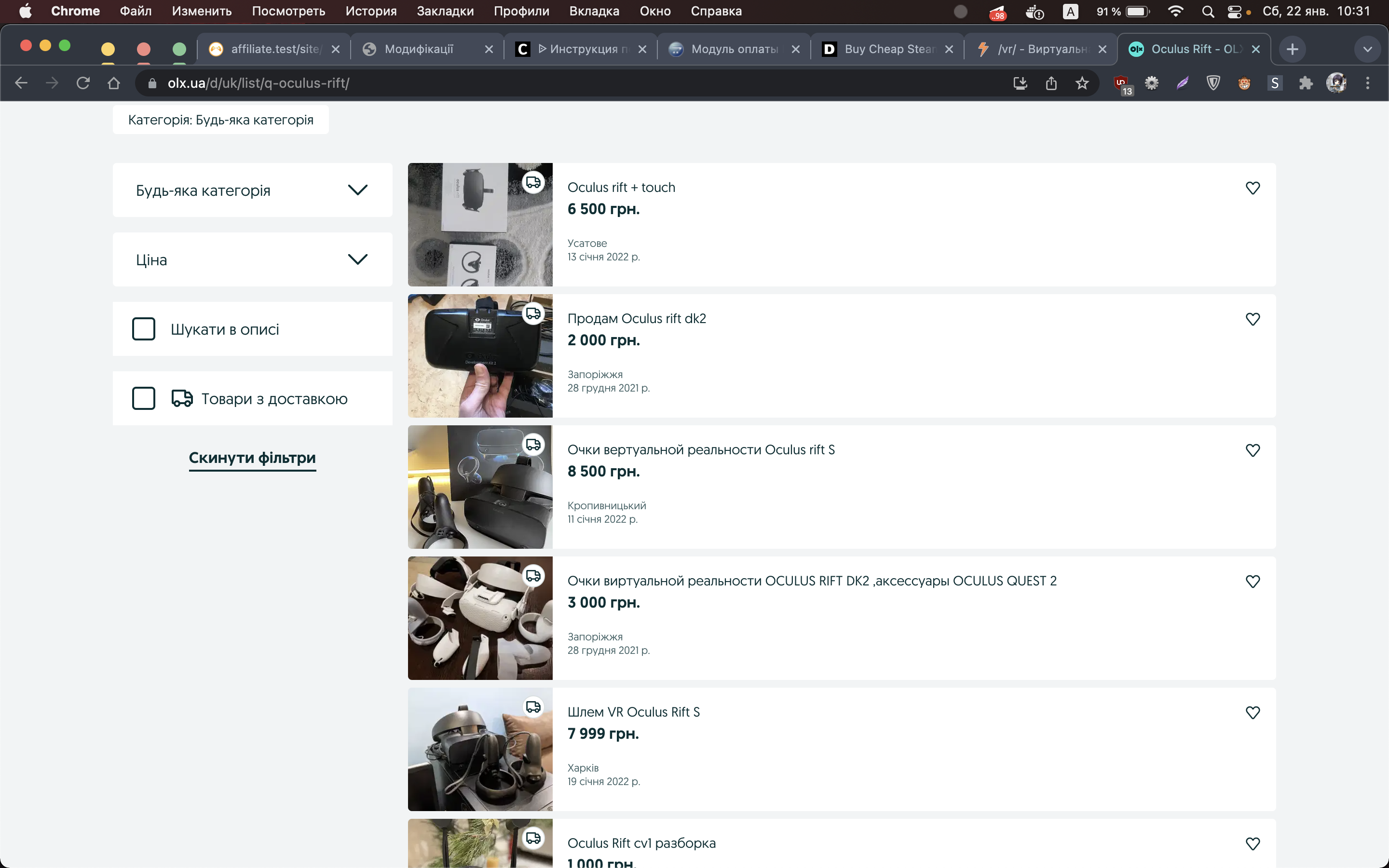Open the Ціна filter dropdown
Viewport: 1389px width, 868px height.
coord(253,259)
